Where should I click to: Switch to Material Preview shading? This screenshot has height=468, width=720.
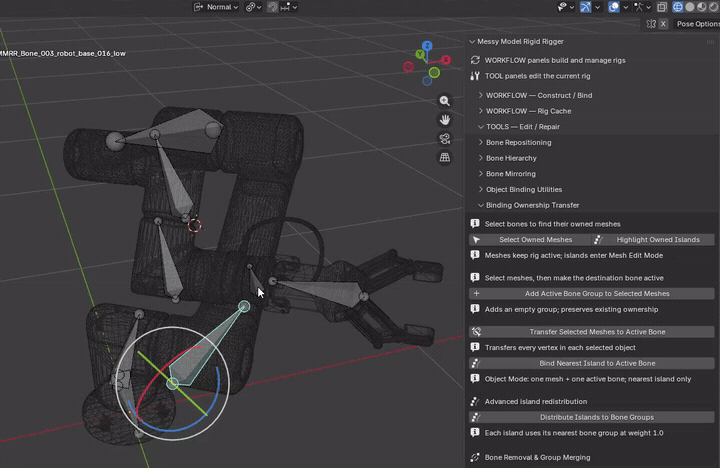[701, 7]
